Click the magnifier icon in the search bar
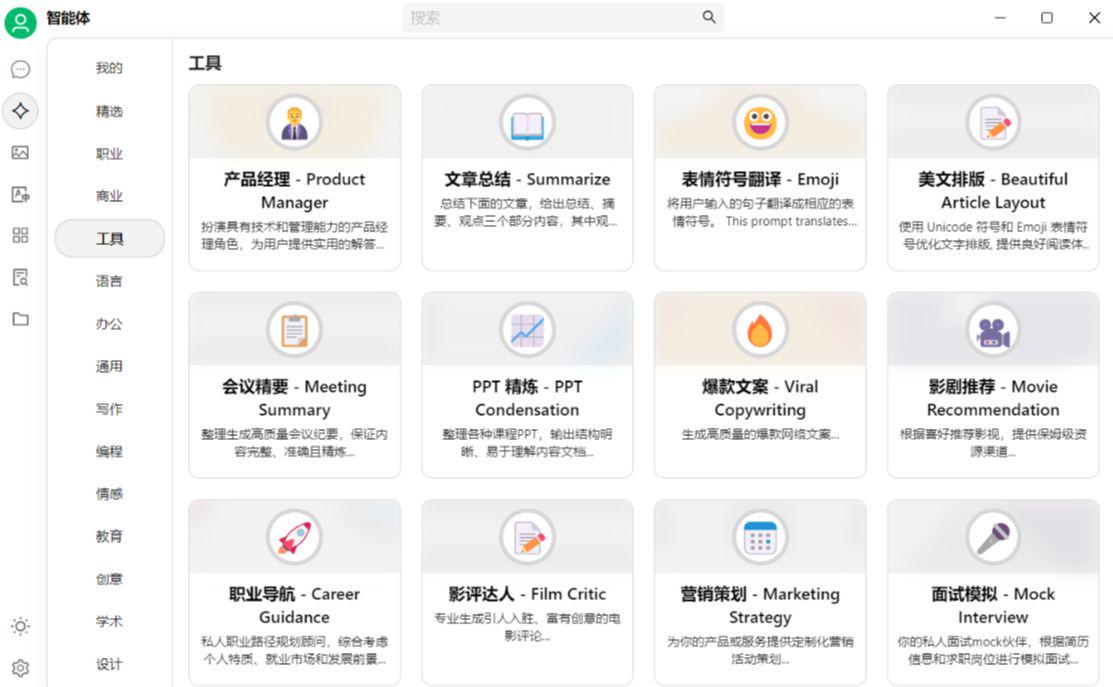This screenshot has height=687, width=1113. click(708, 17)
